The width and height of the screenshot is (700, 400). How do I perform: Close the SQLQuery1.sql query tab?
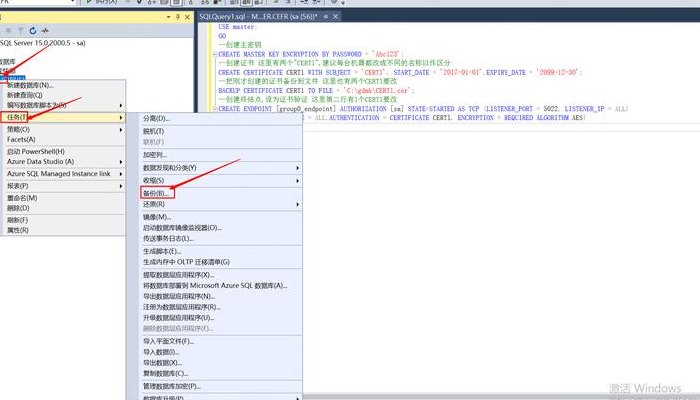pos(335,17)
